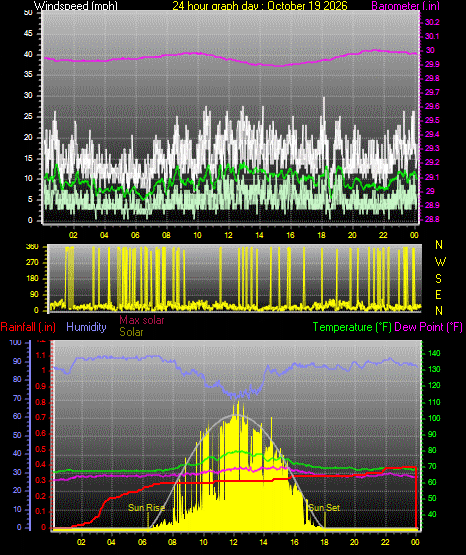Click the rainfall axis value "0.8"
466x555 pixels.
41,402
